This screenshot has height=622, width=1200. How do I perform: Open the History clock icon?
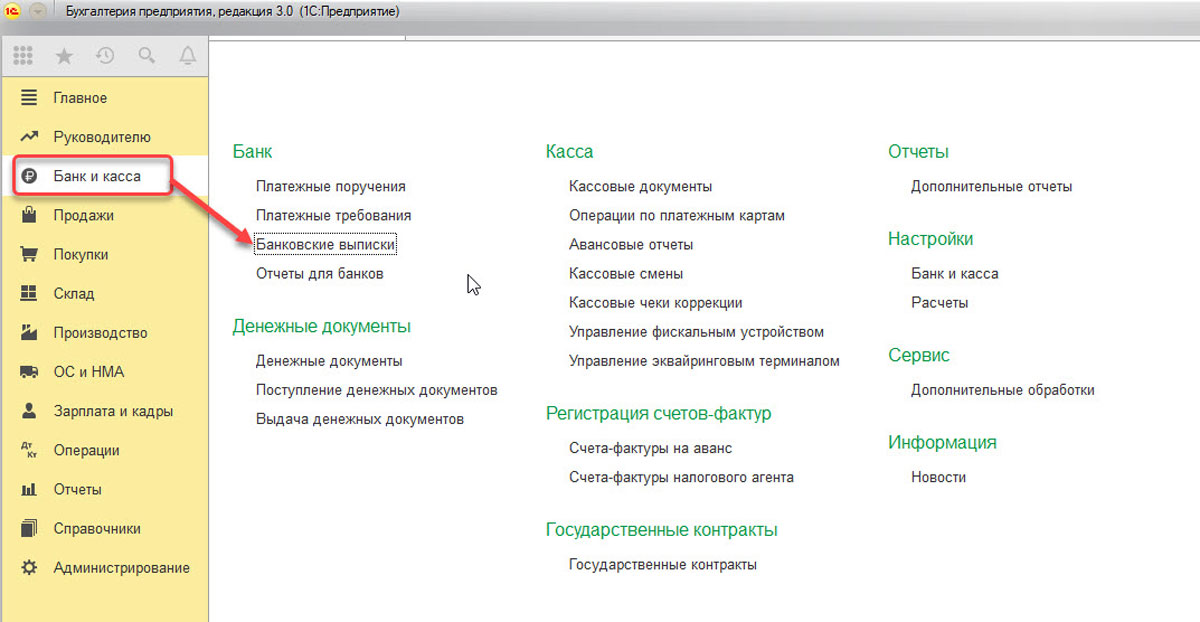[105, 56]
